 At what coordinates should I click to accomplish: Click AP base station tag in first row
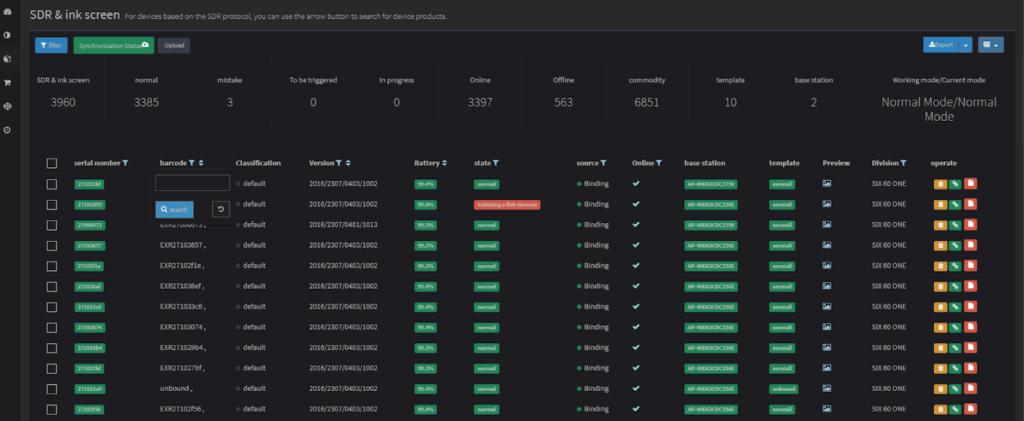(x=709, y=184)
